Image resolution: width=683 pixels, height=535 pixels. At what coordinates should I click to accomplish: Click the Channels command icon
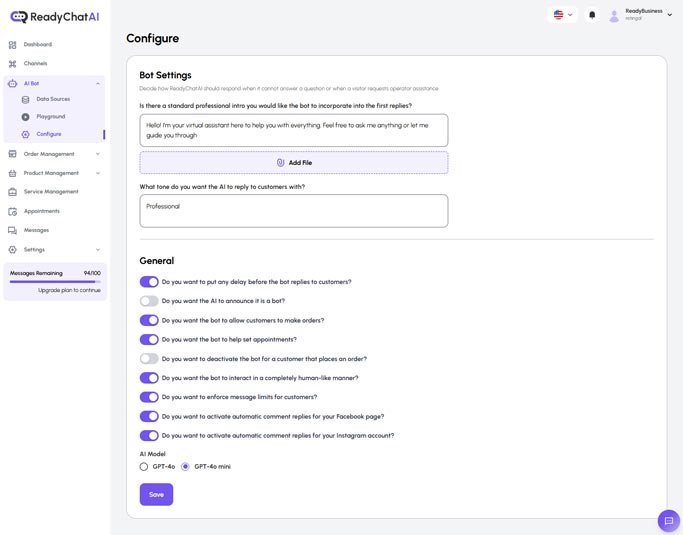tap(13, 64)
